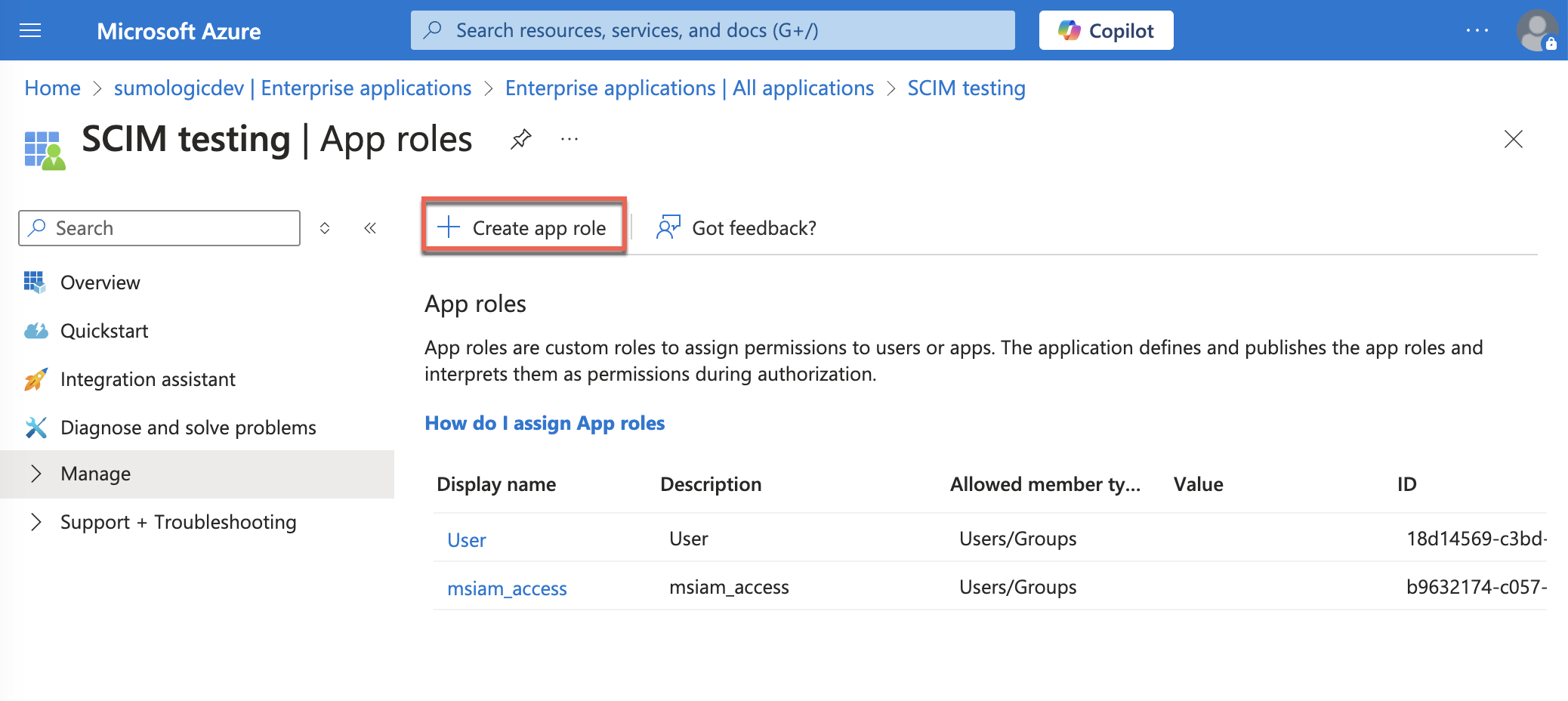This screenshot has height=701, width=1568.
Task: Select the Overview sidebar icon
Action: (35, 282)
